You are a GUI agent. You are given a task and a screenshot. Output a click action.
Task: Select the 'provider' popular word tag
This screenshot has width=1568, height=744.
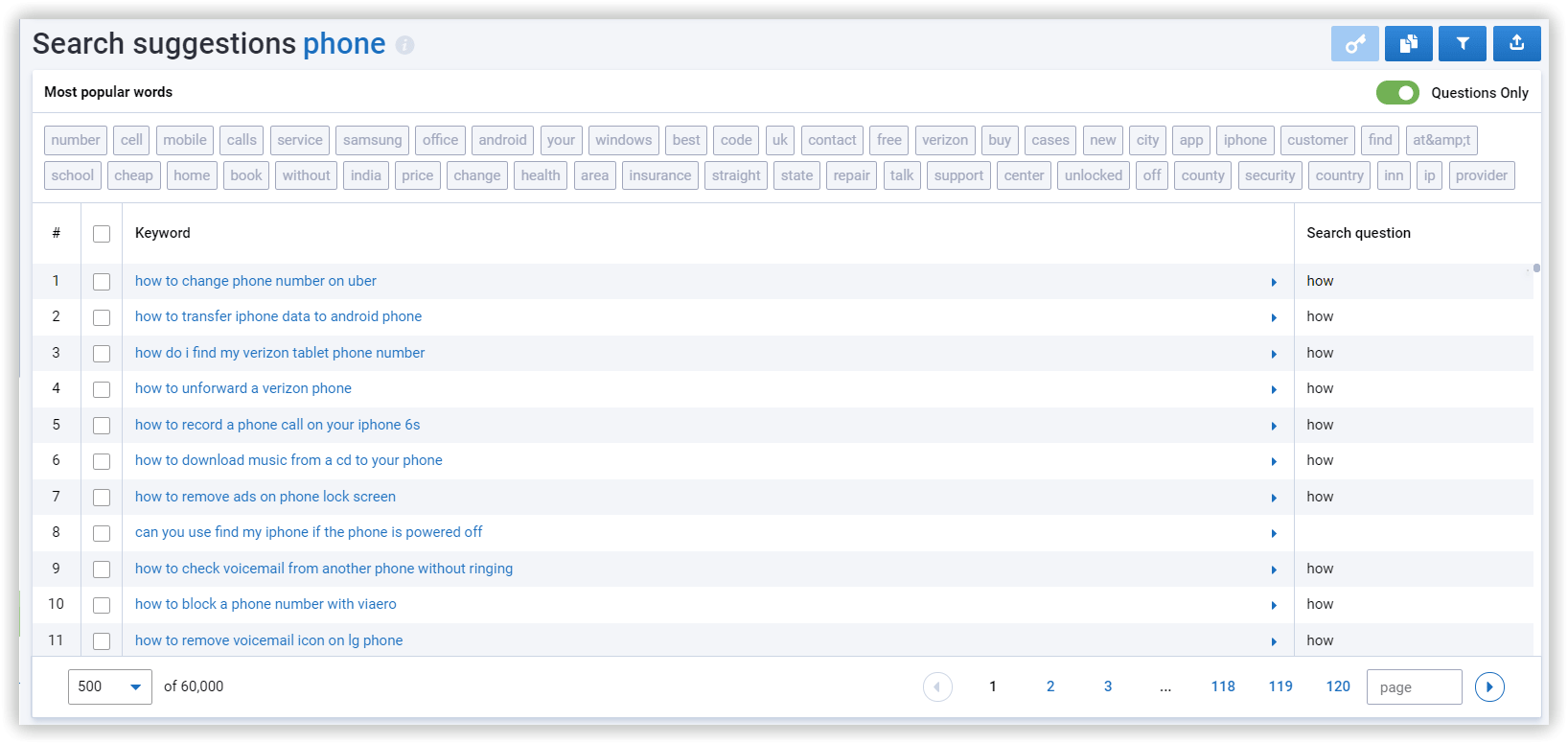pyautogui.click(x=1482, y=175)
